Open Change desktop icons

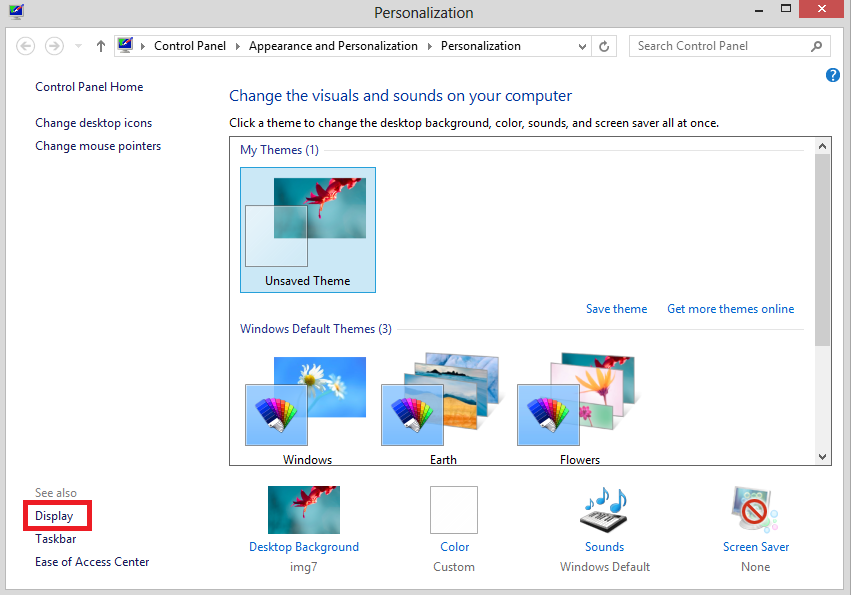coord(93,123)
